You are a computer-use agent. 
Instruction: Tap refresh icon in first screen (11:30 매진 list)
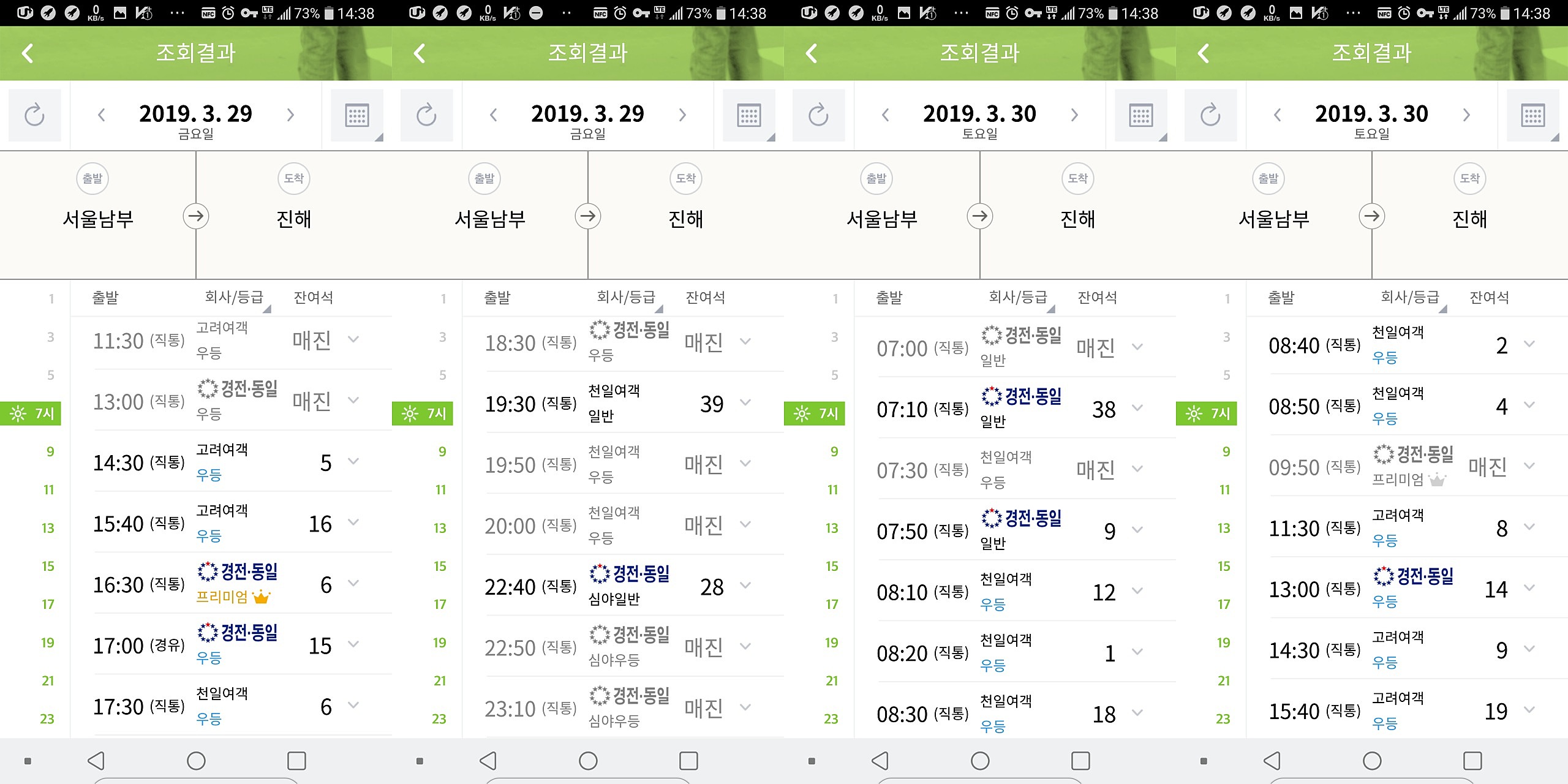34,115
